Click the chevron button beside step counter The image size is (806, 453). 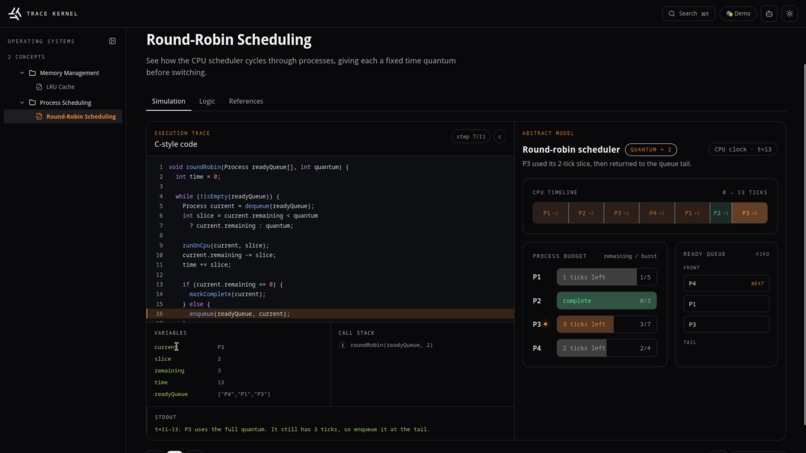pyautogui.click(x=500, y=136)
